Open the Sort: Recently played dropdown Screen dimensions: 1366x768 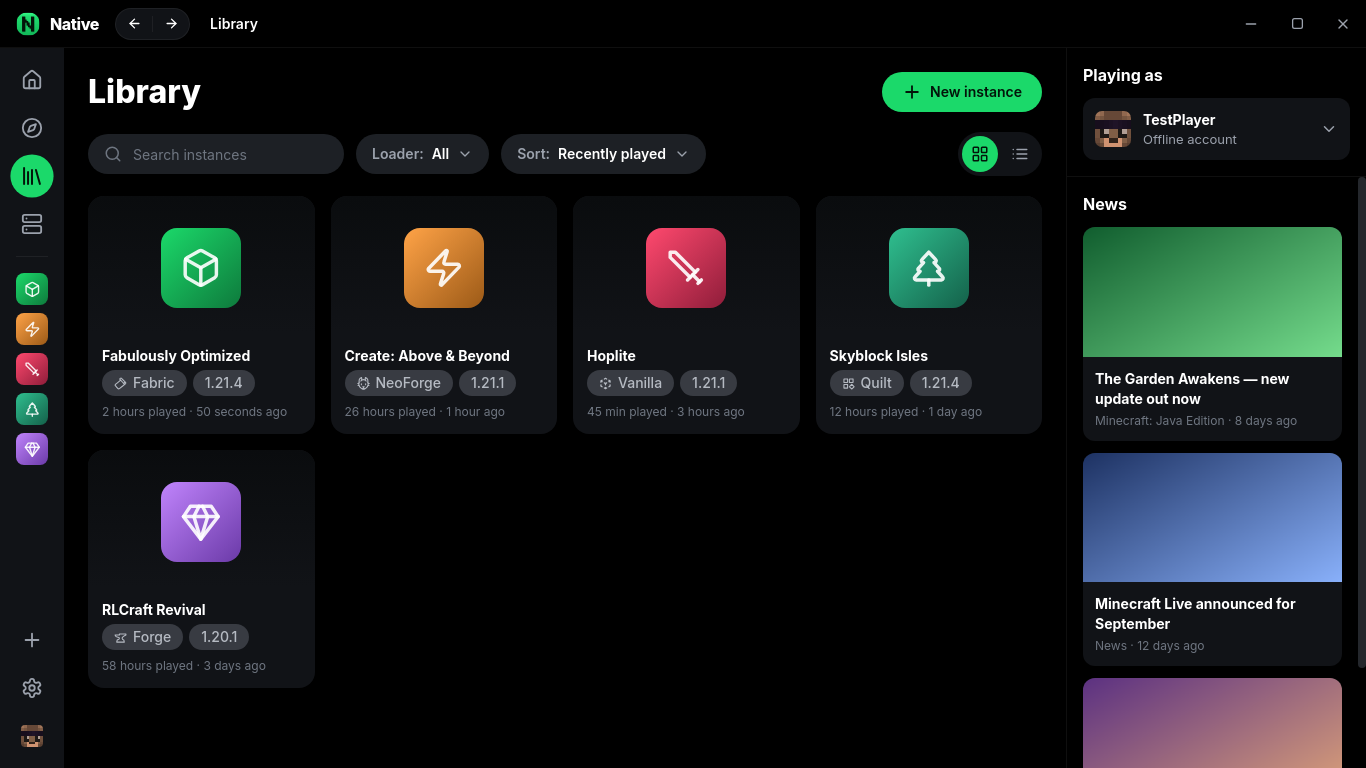603,154
